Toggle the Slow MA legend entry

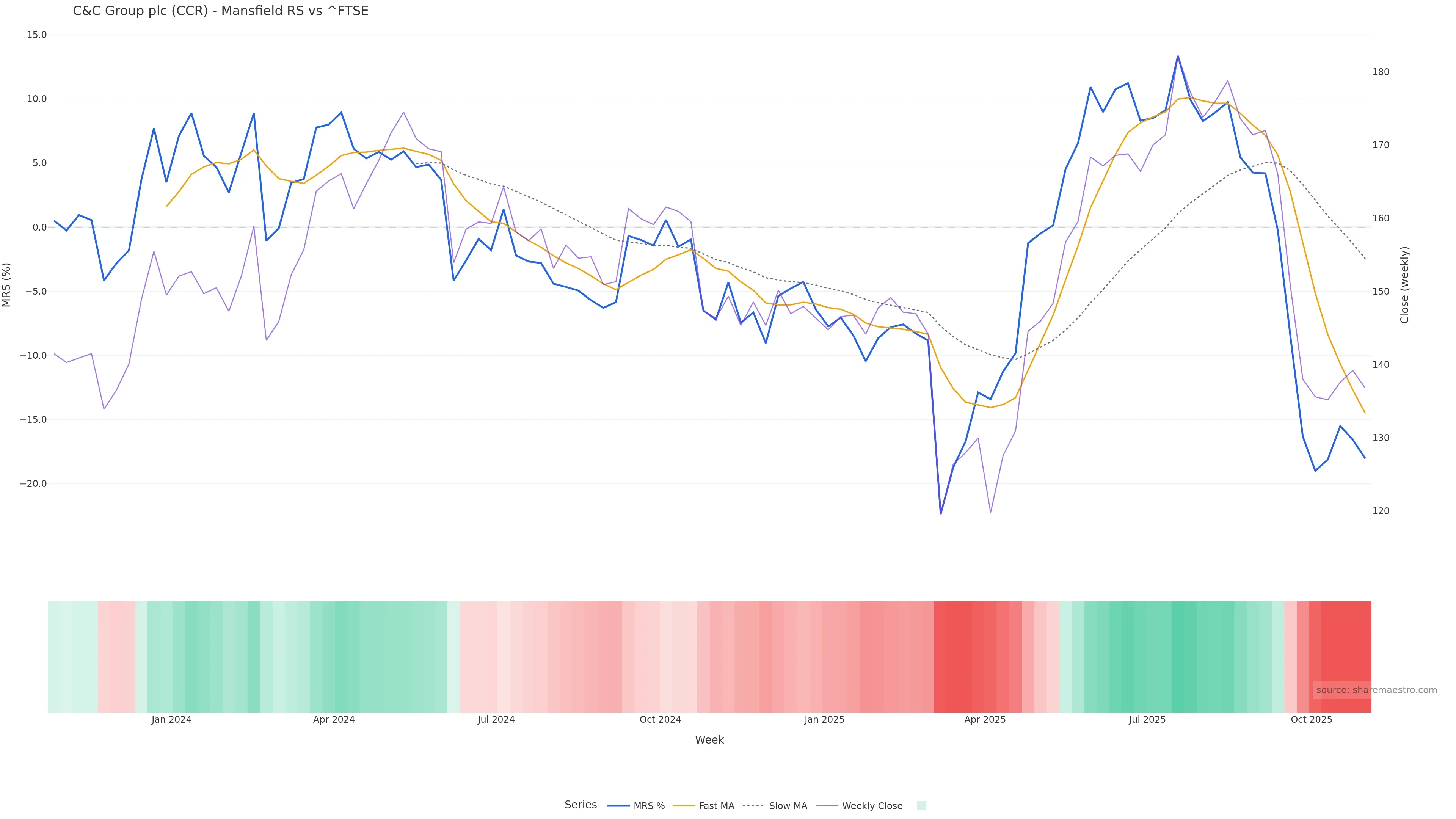click(788, 806)
